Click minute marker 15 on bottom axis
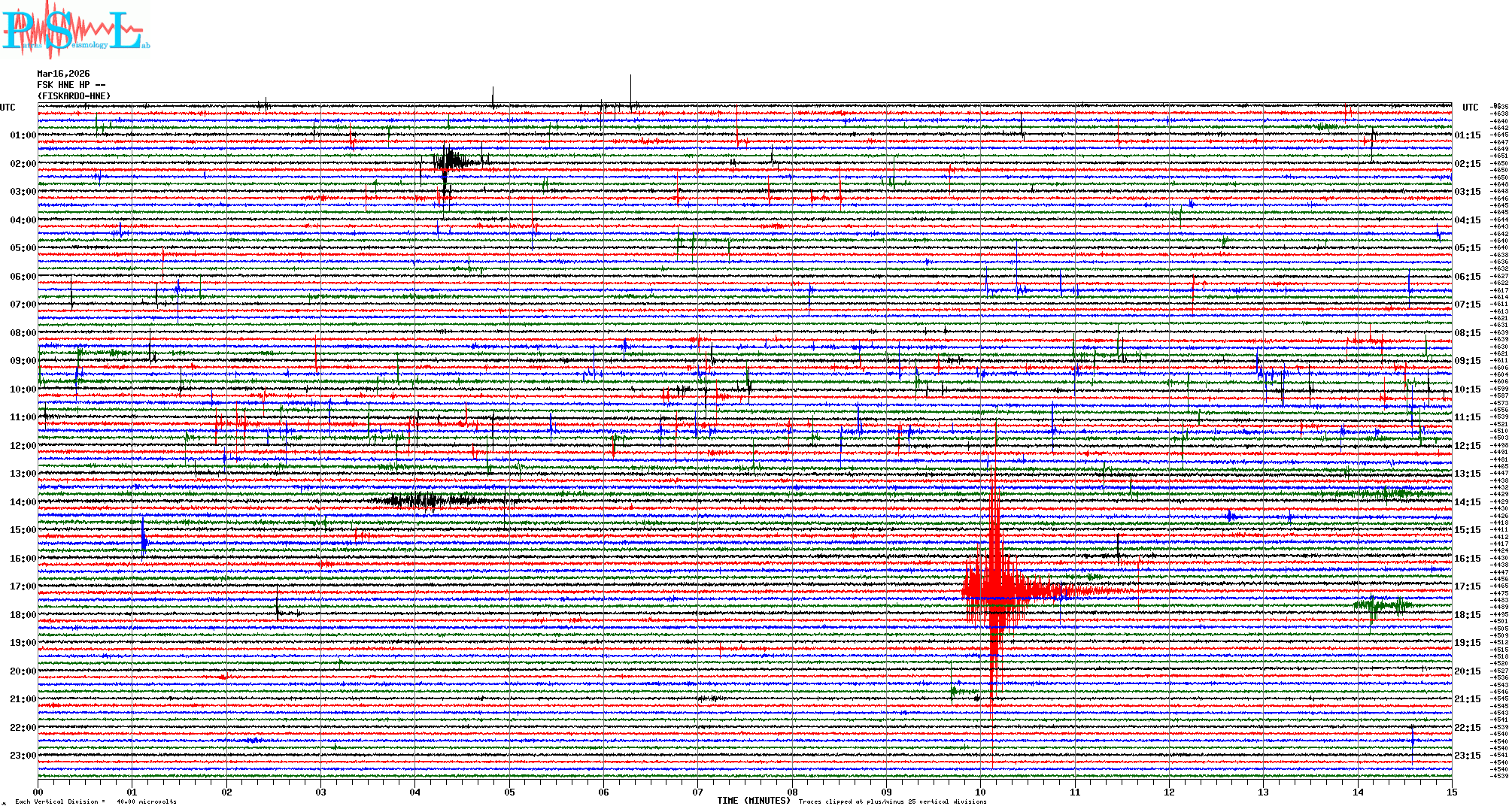The image size is (1512, 812). (1451, 792)
